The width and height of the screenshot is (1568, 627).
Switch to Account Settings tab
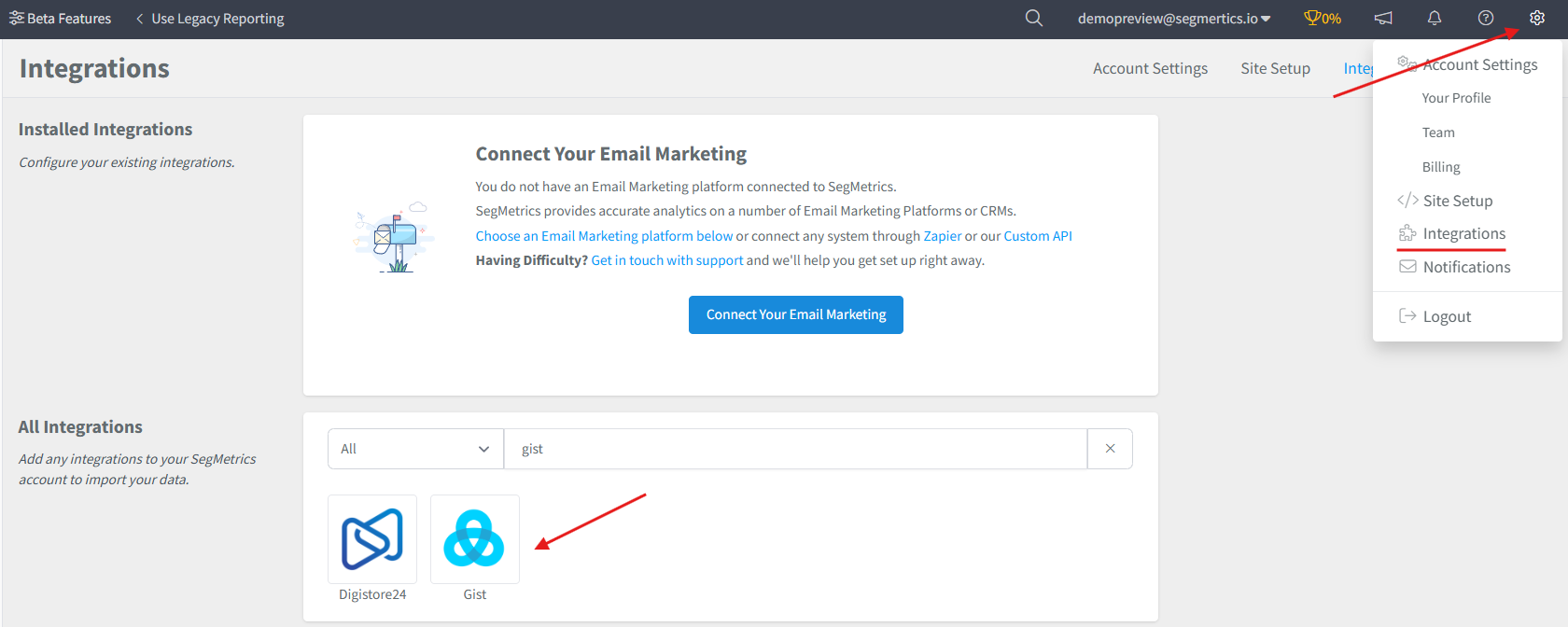[1150, 69]
